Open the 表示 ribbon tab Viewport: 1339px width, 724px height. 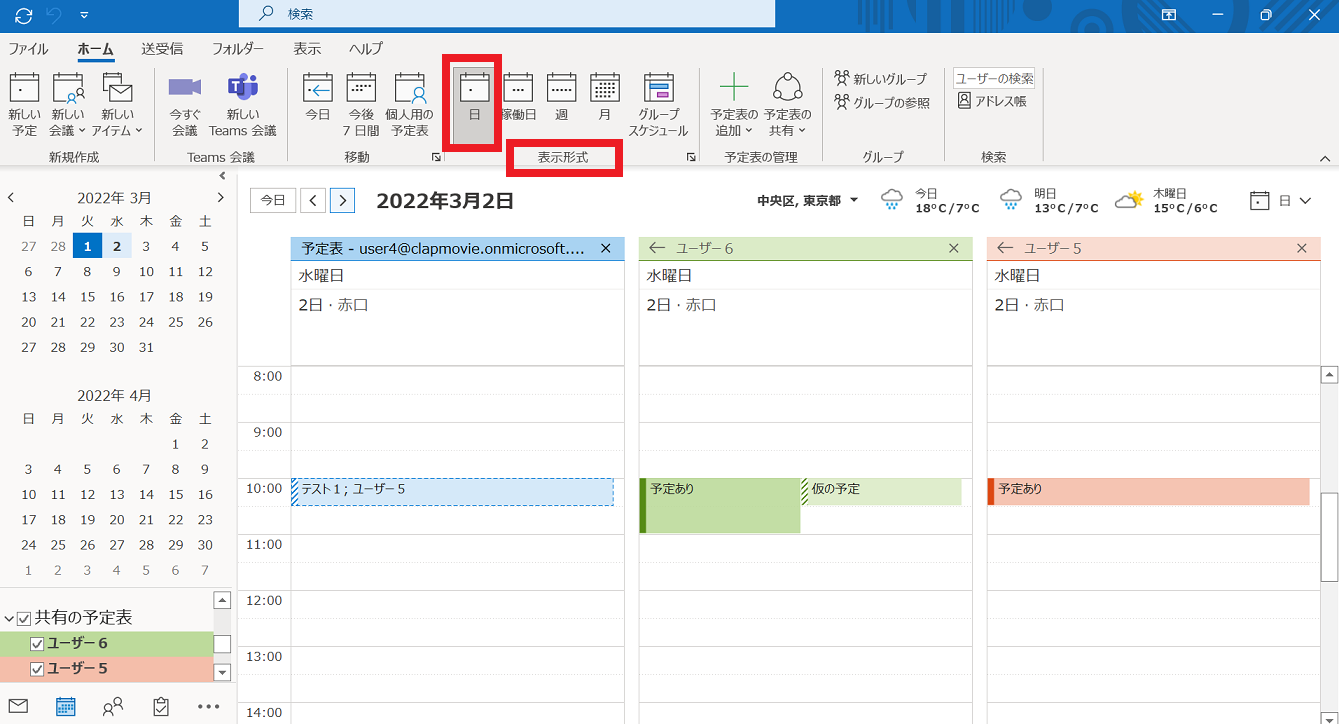click(307, 48)
